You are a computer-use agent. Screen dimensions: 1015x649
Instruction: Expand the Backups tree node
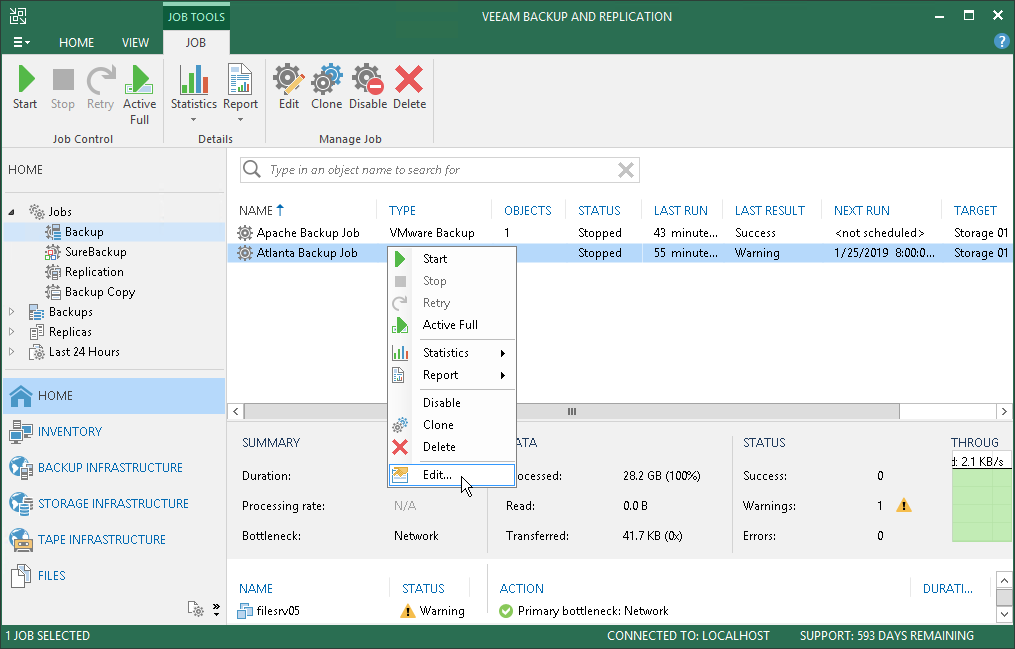click(x=12, y=312)
